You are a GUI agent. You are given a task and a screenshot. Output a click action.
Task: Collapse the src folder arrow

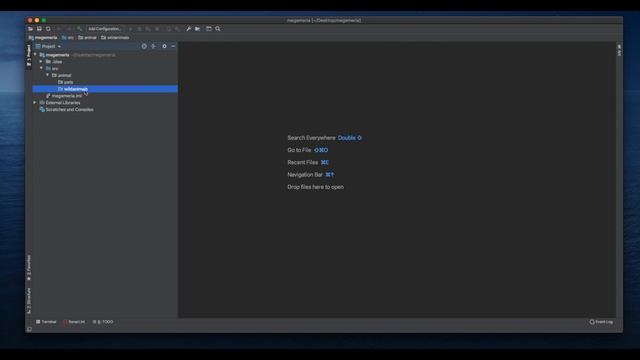coord(41,69)
